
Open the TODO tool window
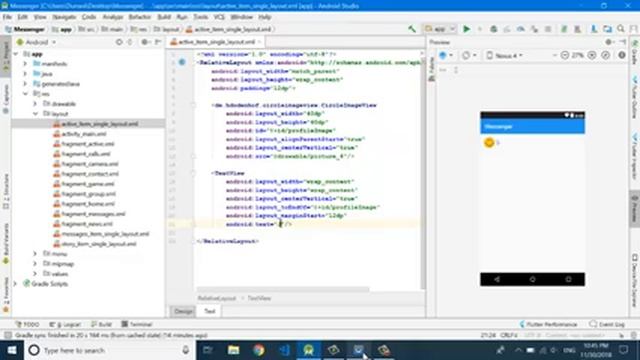click(x=27, y=324)
